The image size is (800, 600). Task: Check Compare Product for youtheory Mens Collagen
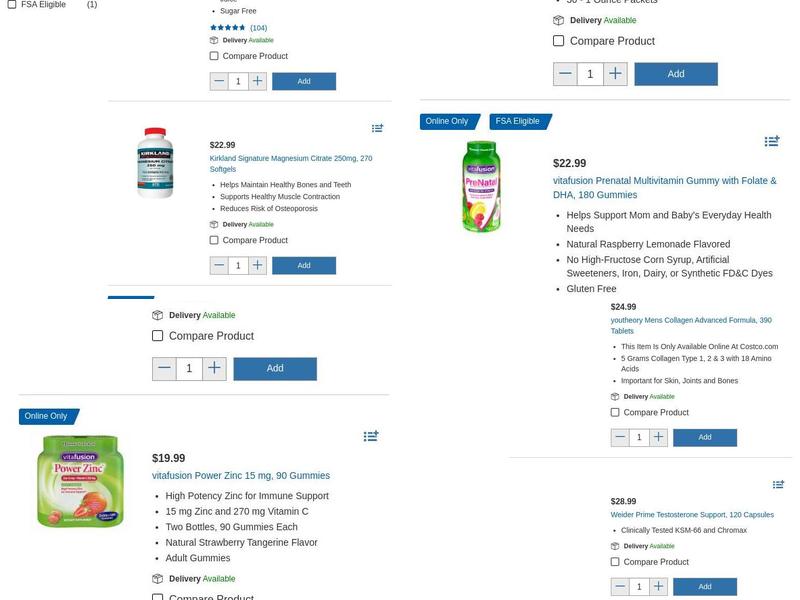click(615, 412)
